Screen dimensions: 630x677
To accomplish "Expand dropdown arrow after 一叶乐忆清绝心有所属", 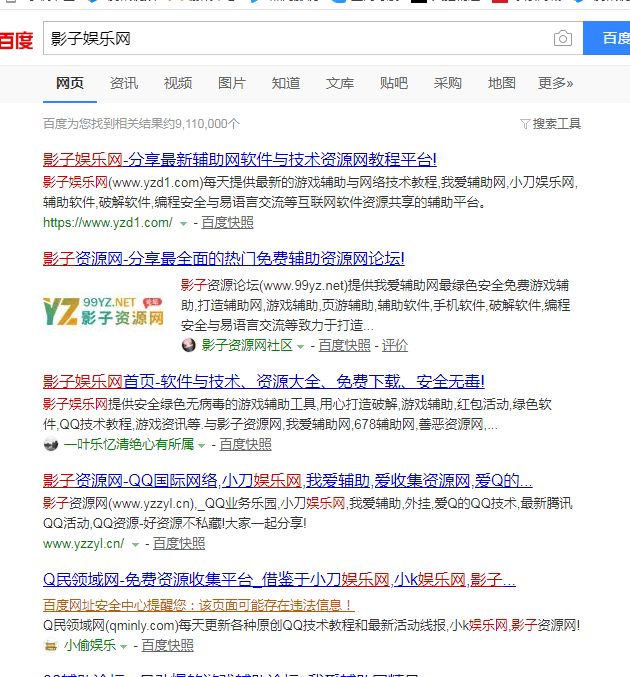I will click(201, 445).
